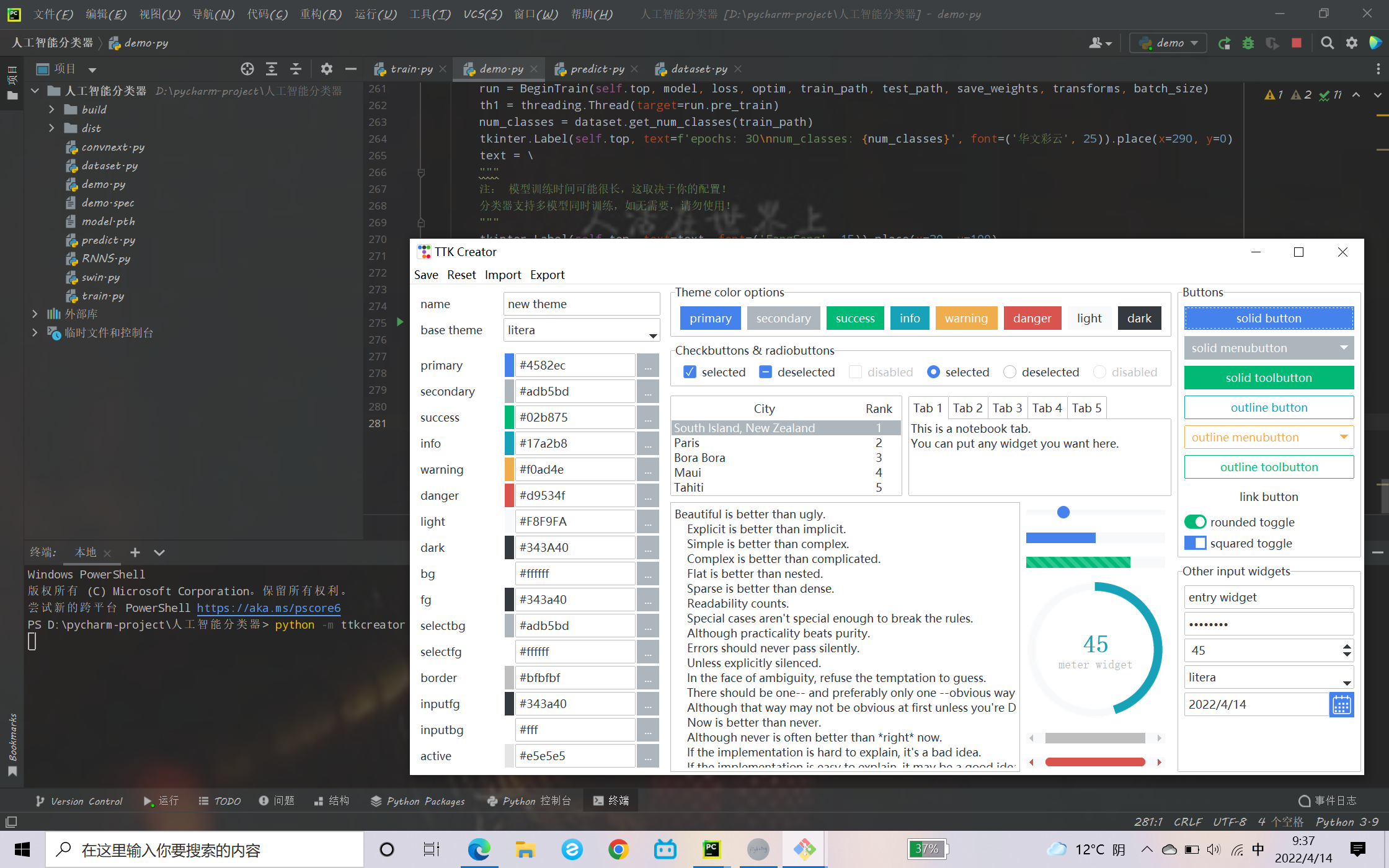Click the Debug bug icon

coord(1248,43)
